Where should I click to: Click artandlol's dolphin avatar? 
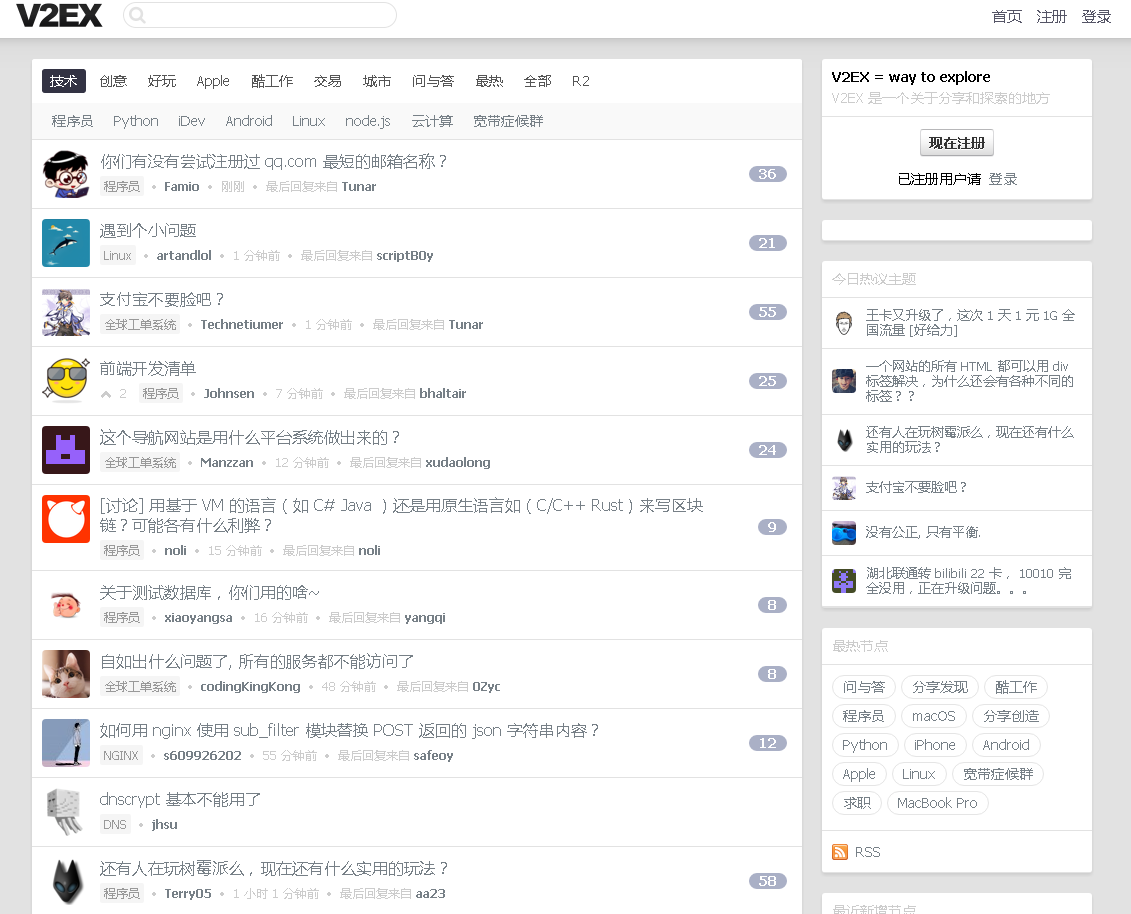[x=65, y=243]
